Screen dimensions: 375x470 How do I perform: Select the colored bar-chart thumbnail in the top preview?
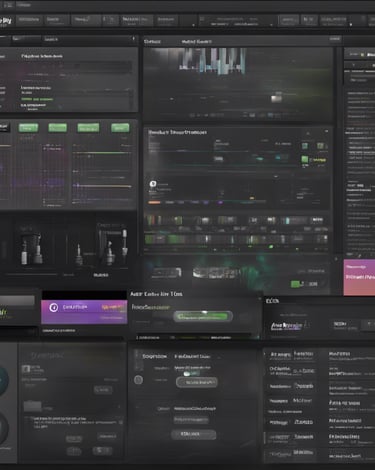coord(212,60)
